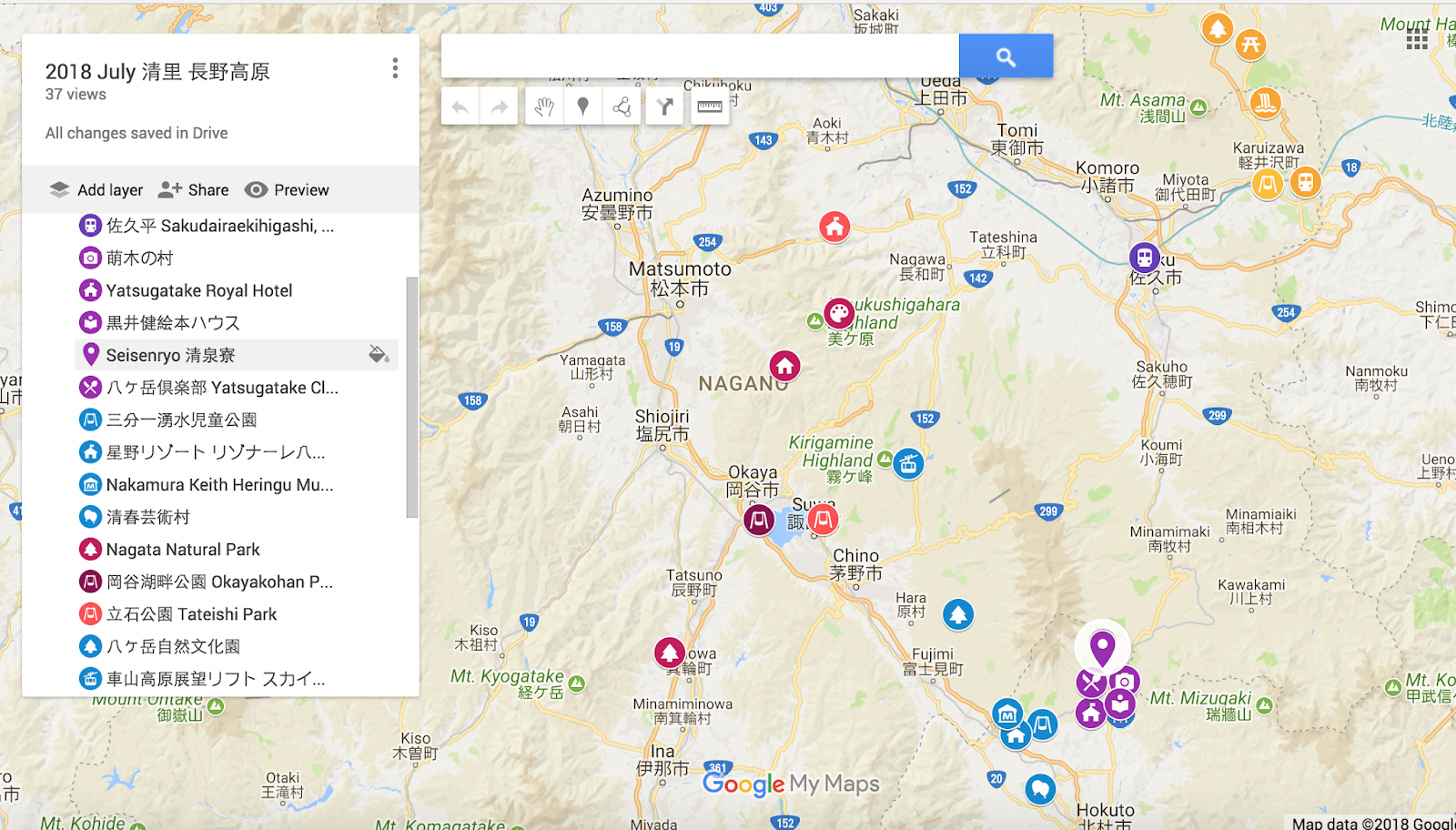Select 車山高原展望リフト list entry
1456x830 pixels.
pyautogui.click(x=237, y=679)
